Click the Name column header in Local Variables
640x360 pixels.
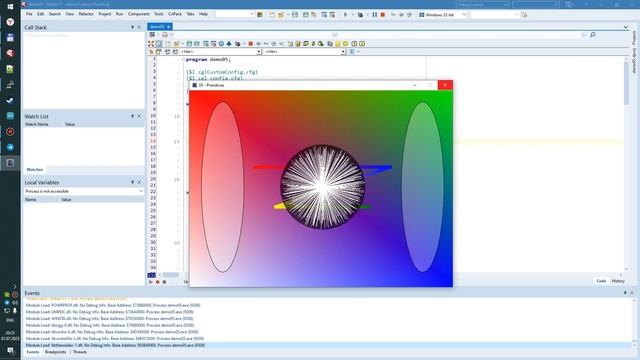click(x=31, y=200)
